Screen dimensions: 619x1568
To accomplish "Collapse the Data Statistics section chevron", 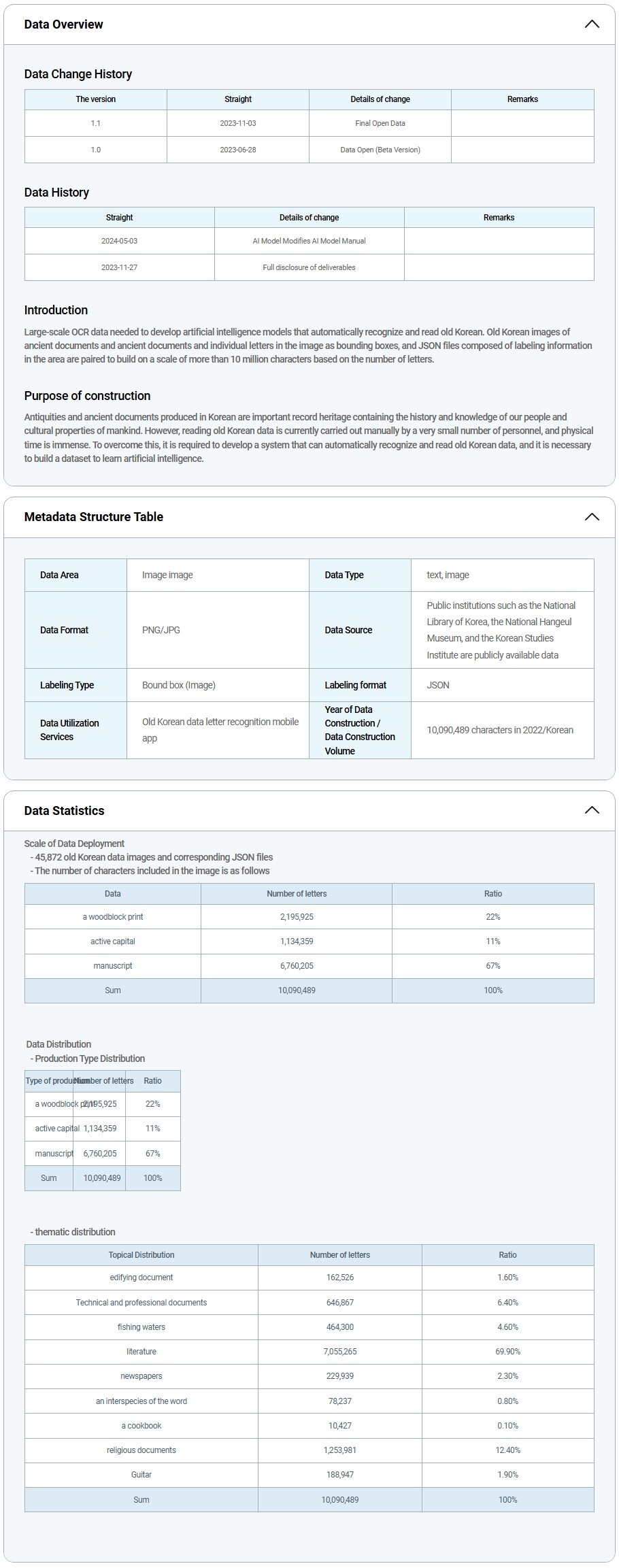I will click(x=592, y=810).
